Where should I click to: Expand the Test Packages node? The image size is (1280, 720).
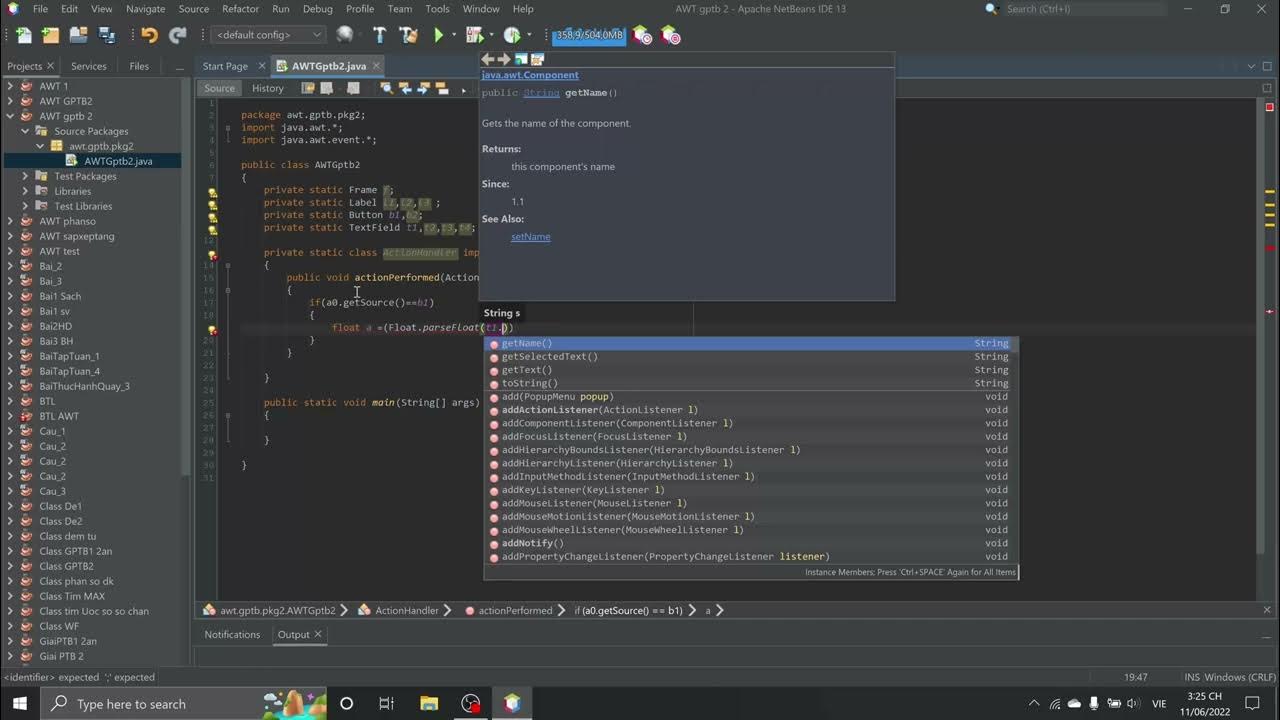click(26, 176)
